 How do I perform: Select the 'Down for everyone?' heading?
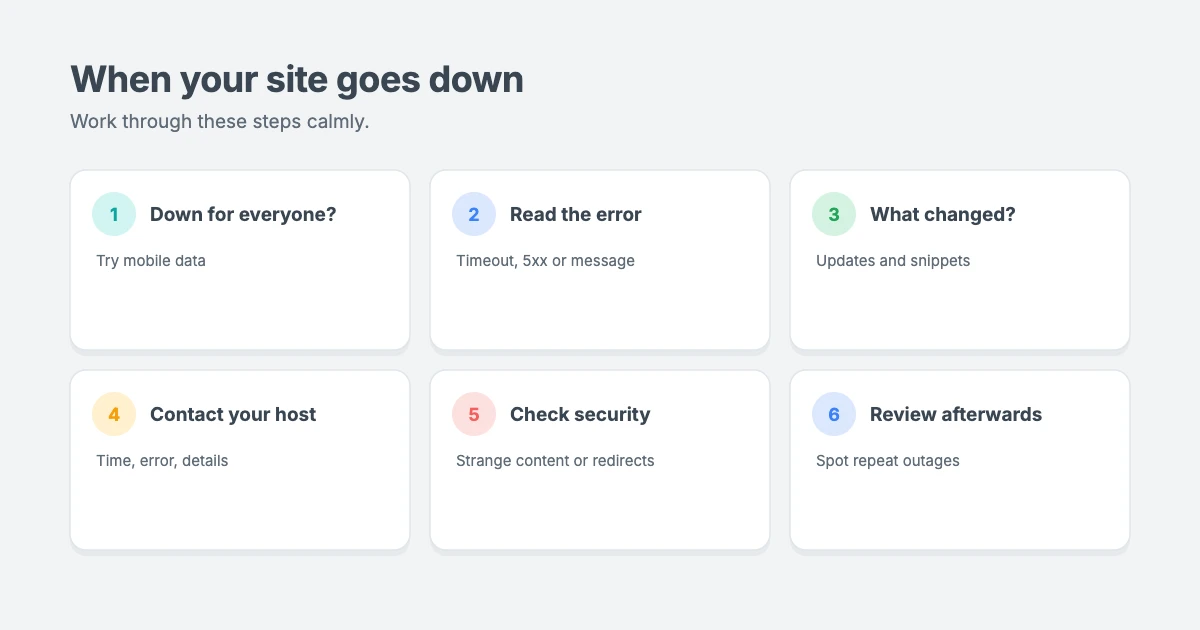click(243, 214)
